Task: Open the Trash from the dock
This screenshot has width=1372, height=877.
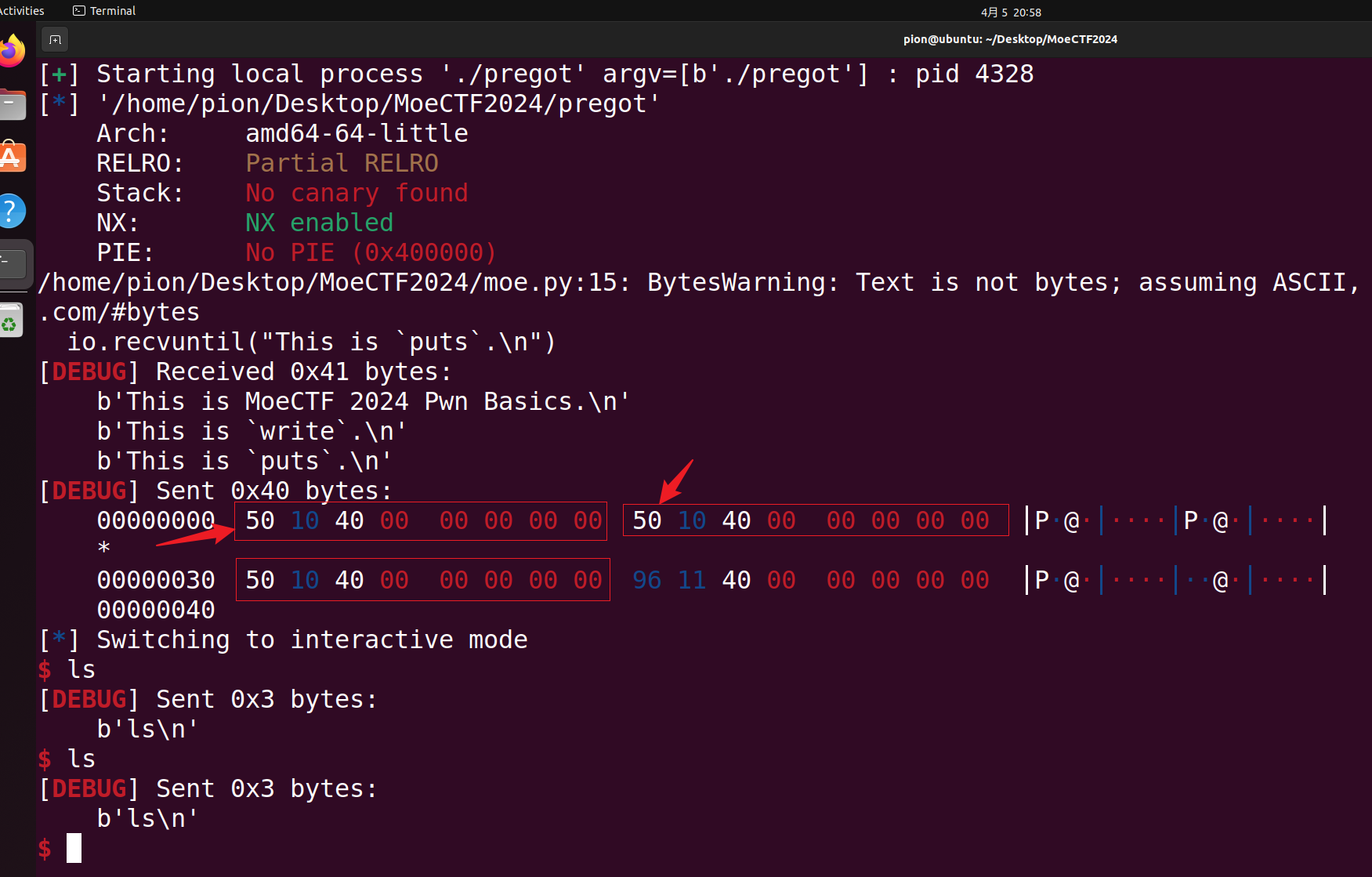Action: pos(12,320)
